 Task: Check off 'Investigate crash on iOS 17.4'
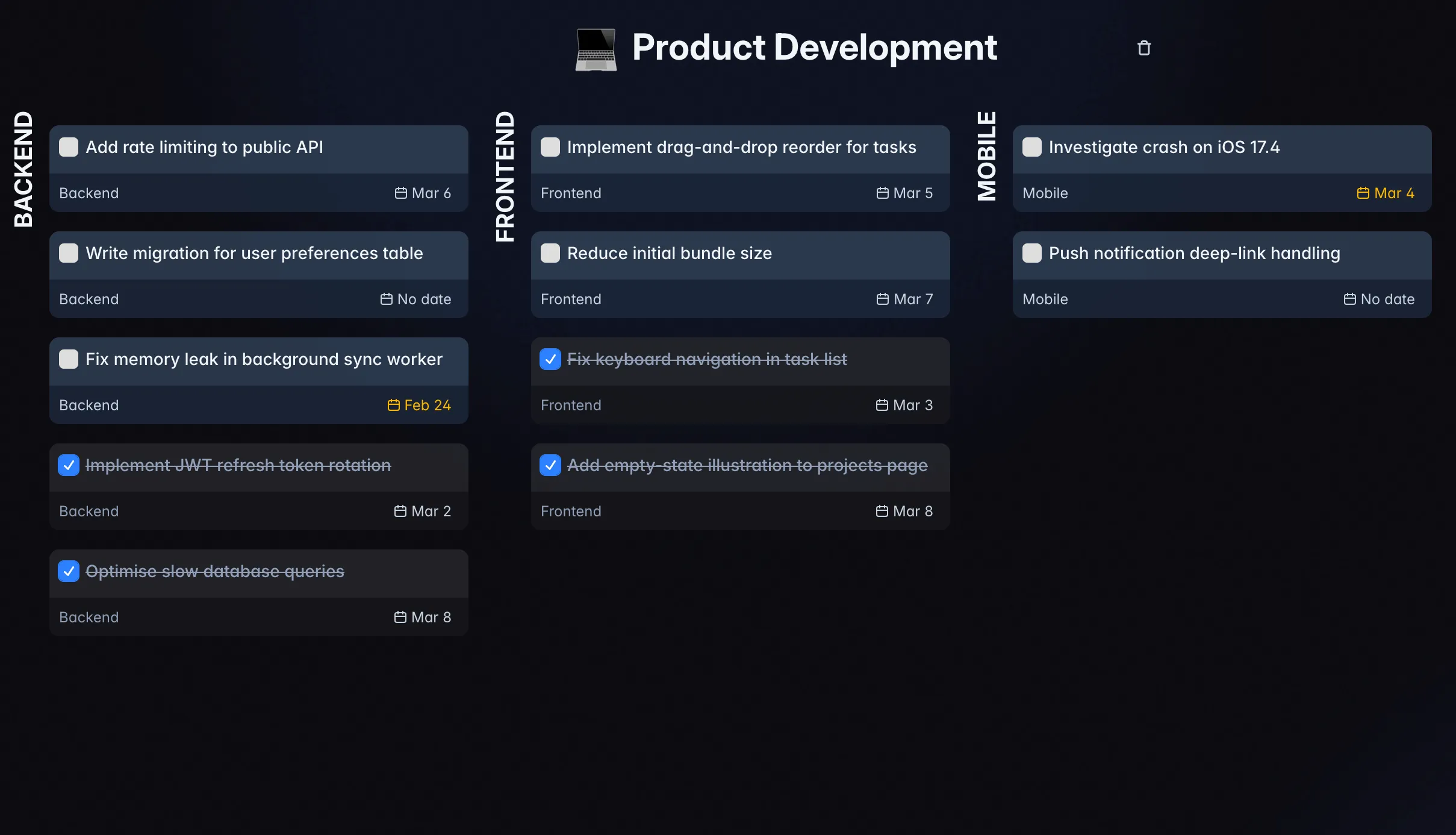[1031, 147]
